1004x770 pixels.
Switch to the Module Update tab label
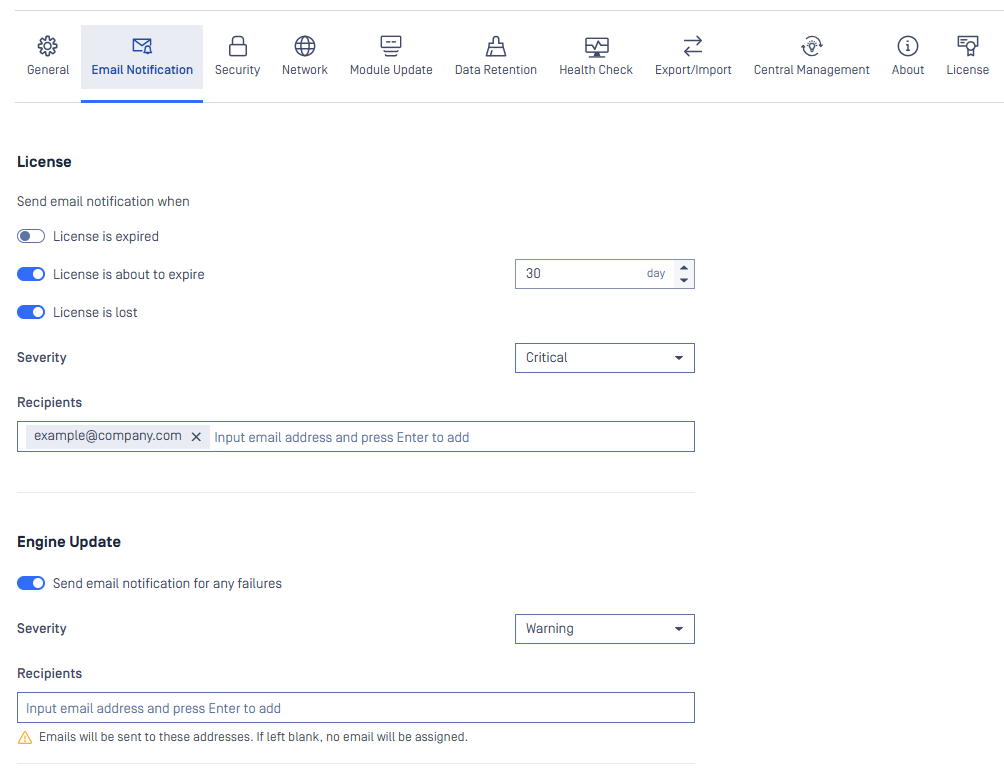coord(391,70)
